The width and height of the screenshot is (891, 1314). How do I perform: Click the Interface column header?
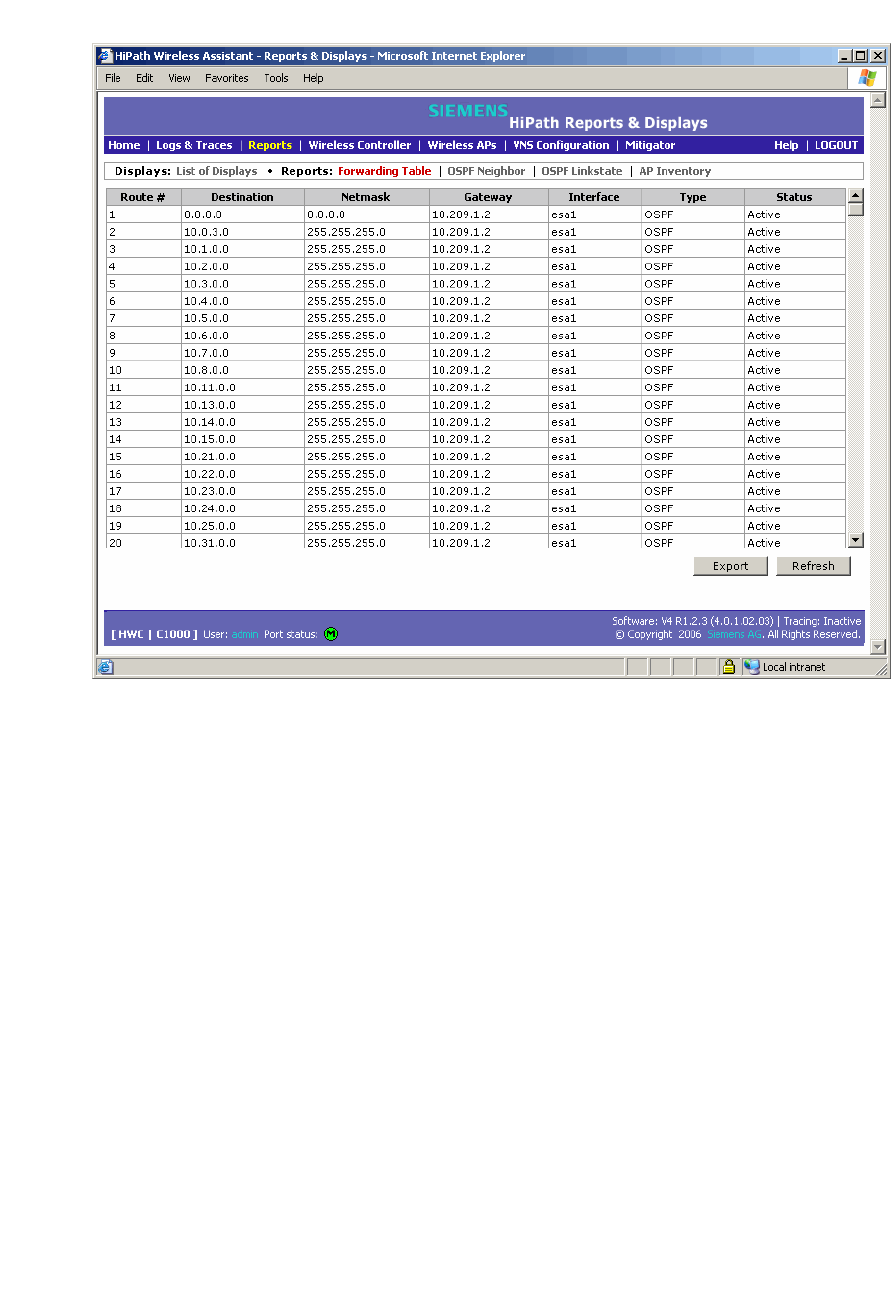[x=594, y=197]
